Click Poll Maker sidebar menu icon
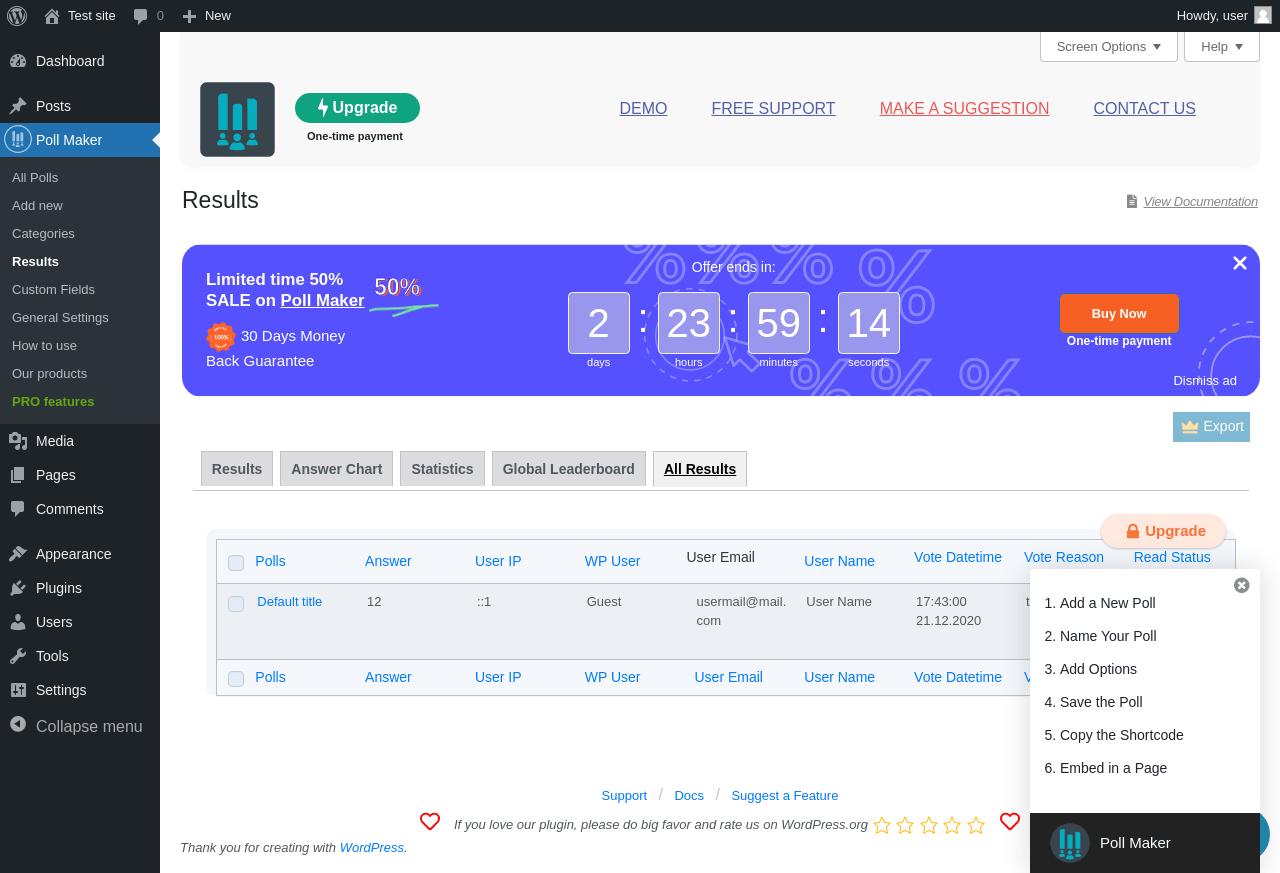 [x=18, y=139]
